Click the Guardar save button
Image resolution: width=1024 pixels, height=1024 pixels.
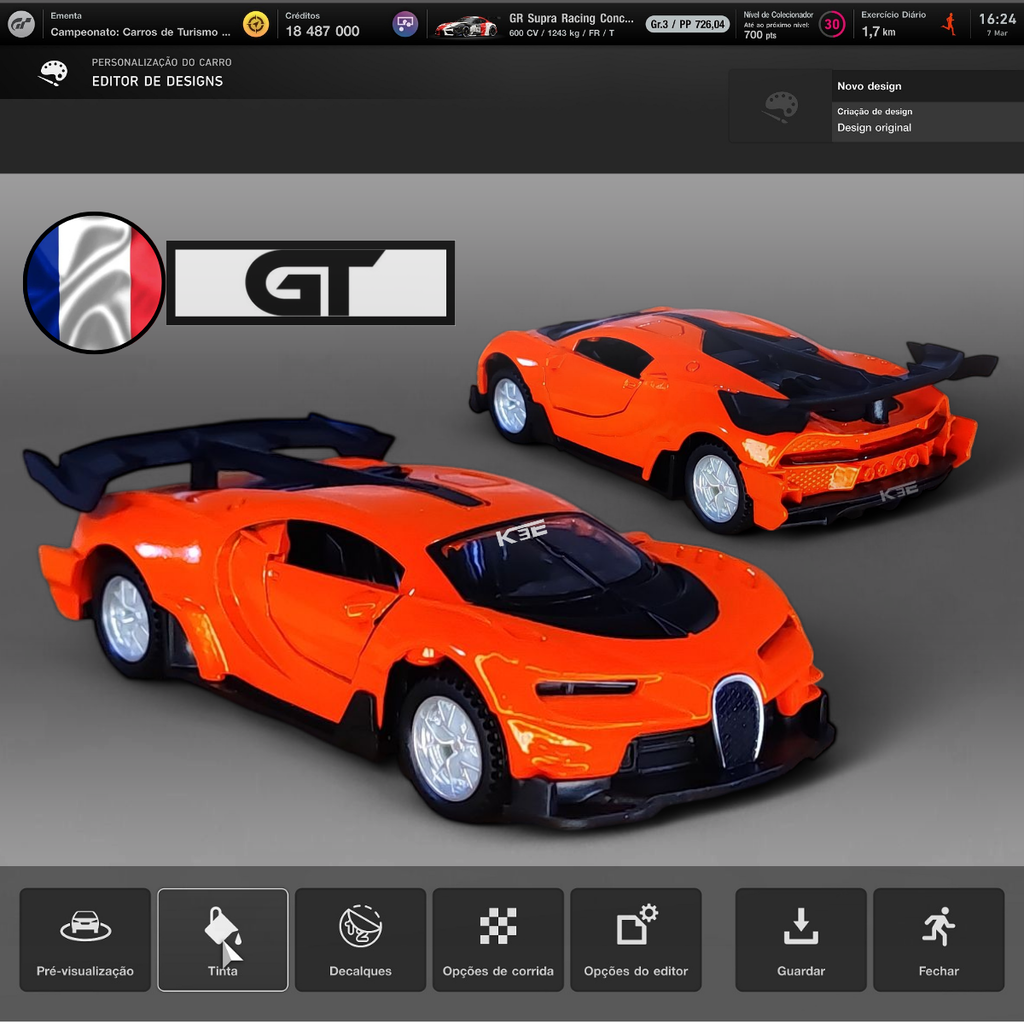tap(801, 939)
